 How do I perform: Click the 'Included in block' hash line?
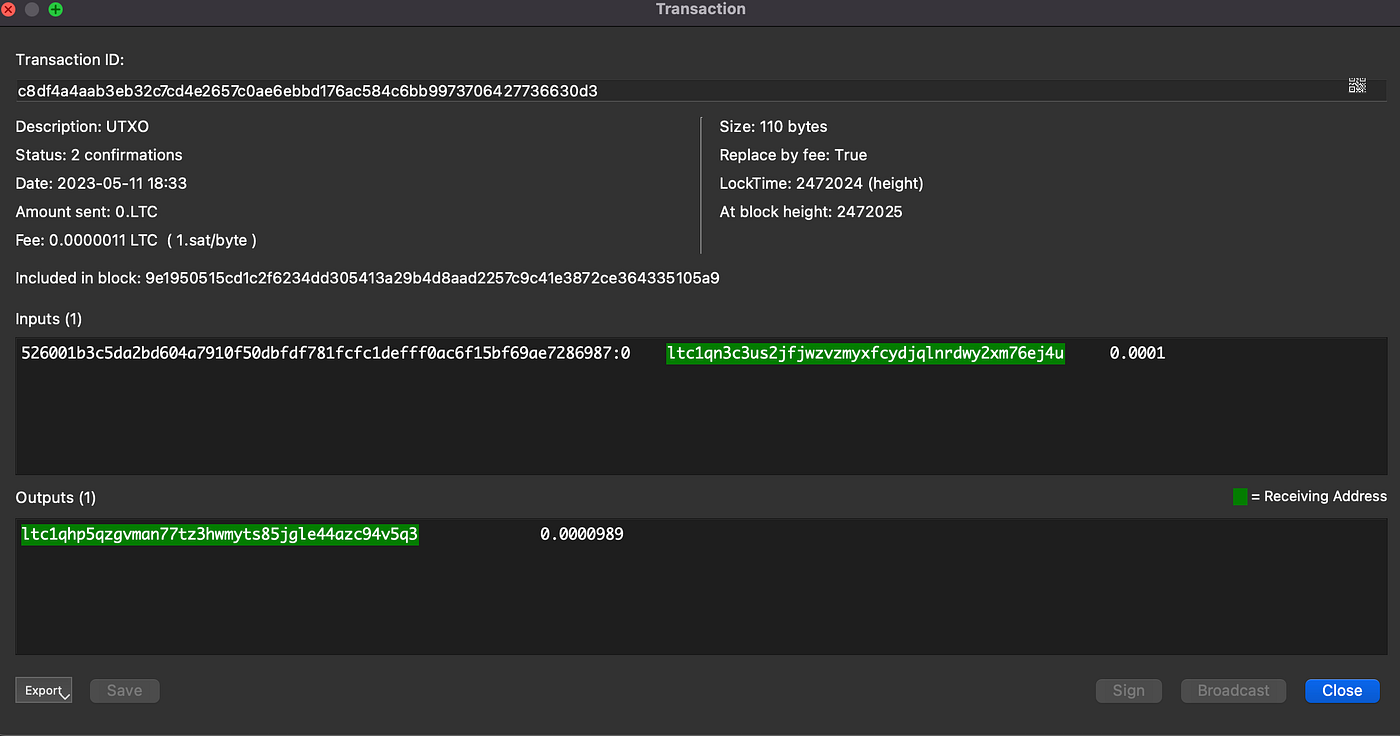pos(368,278)
